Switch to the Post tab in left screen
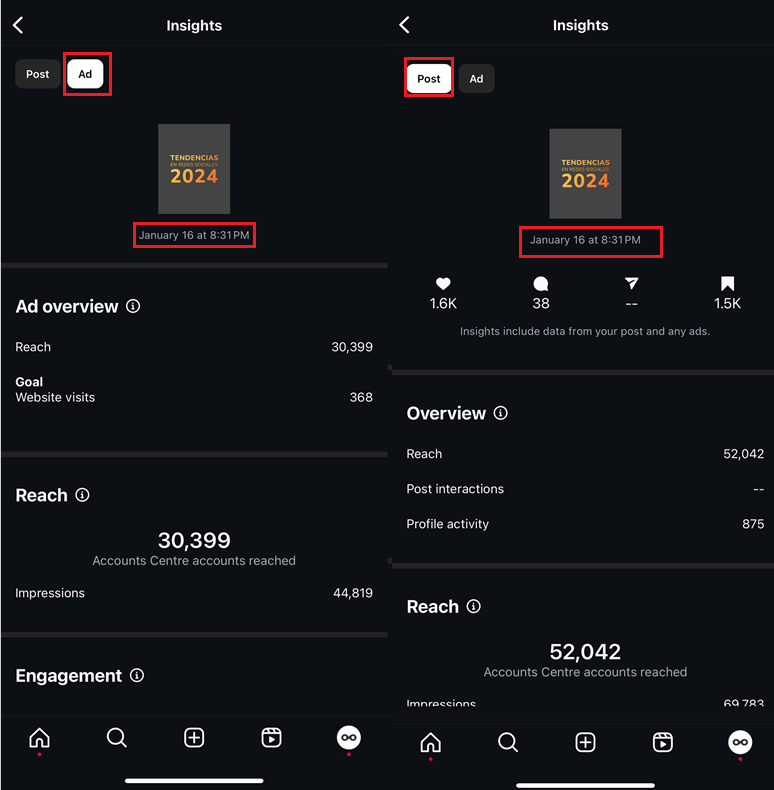Image resolution: width=774 pixels, height=790 pixels. [x=38, y=74]
